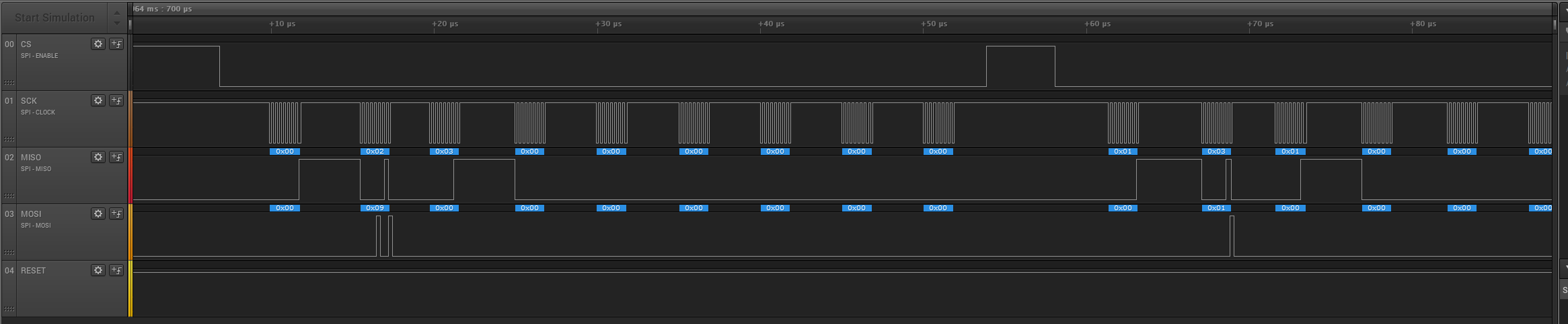Click the SPI - MISO sublabel

pos(36,169)
